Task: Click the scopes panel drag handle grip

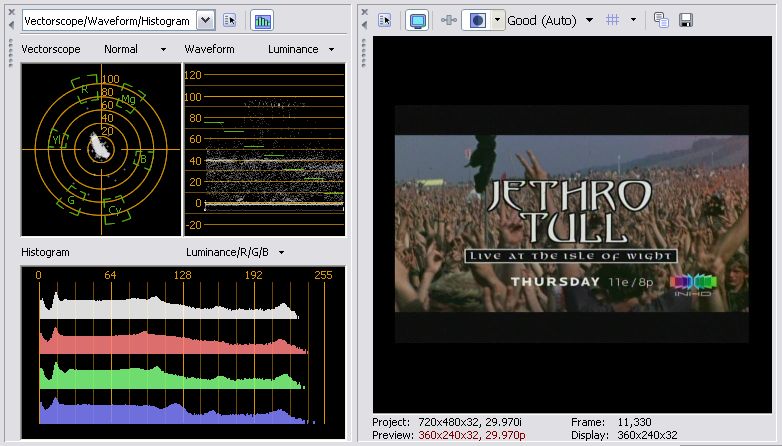Action: 11,53
